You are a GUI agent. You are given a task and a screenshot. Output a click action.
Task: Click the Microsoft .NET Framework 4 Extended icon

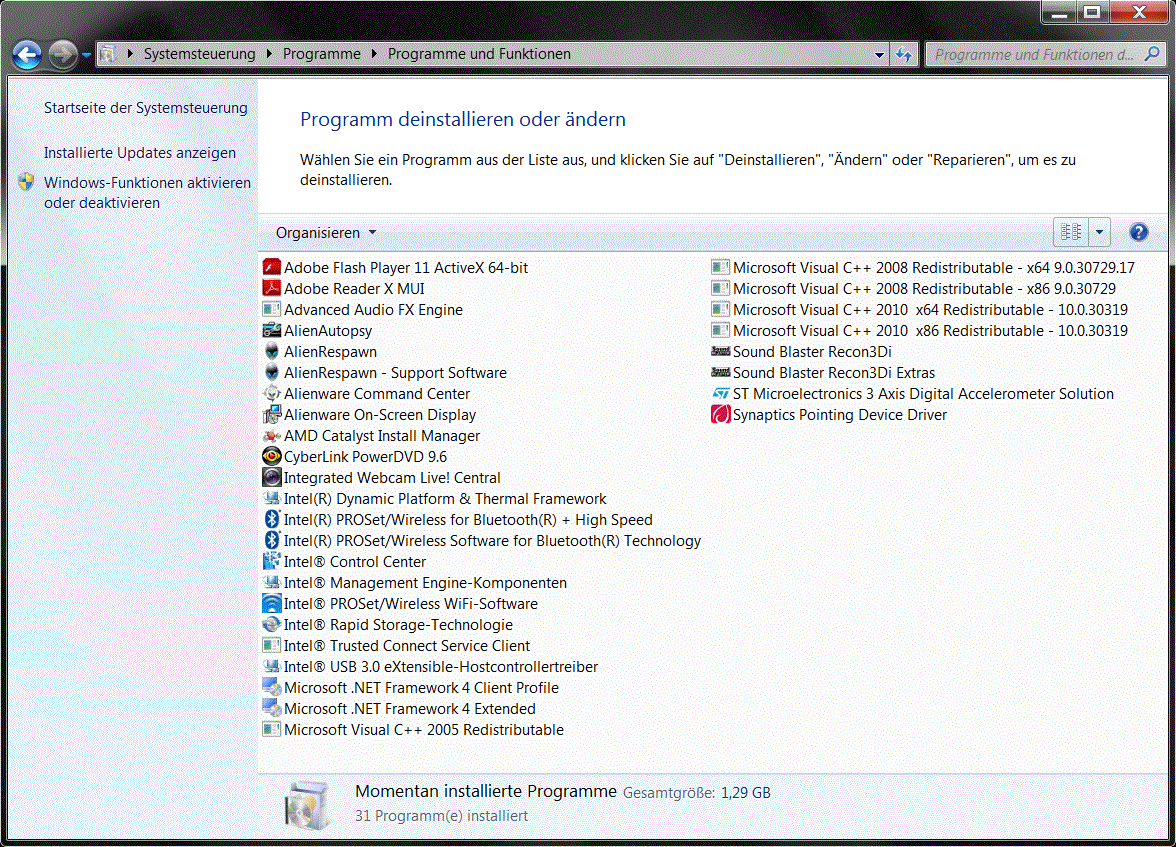272,708
